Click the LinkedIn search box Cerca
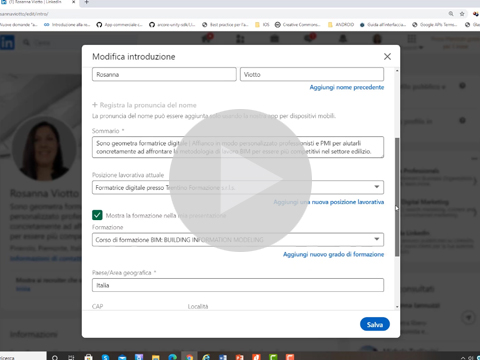This screenshot has height=360, width=480. (80, 43)
